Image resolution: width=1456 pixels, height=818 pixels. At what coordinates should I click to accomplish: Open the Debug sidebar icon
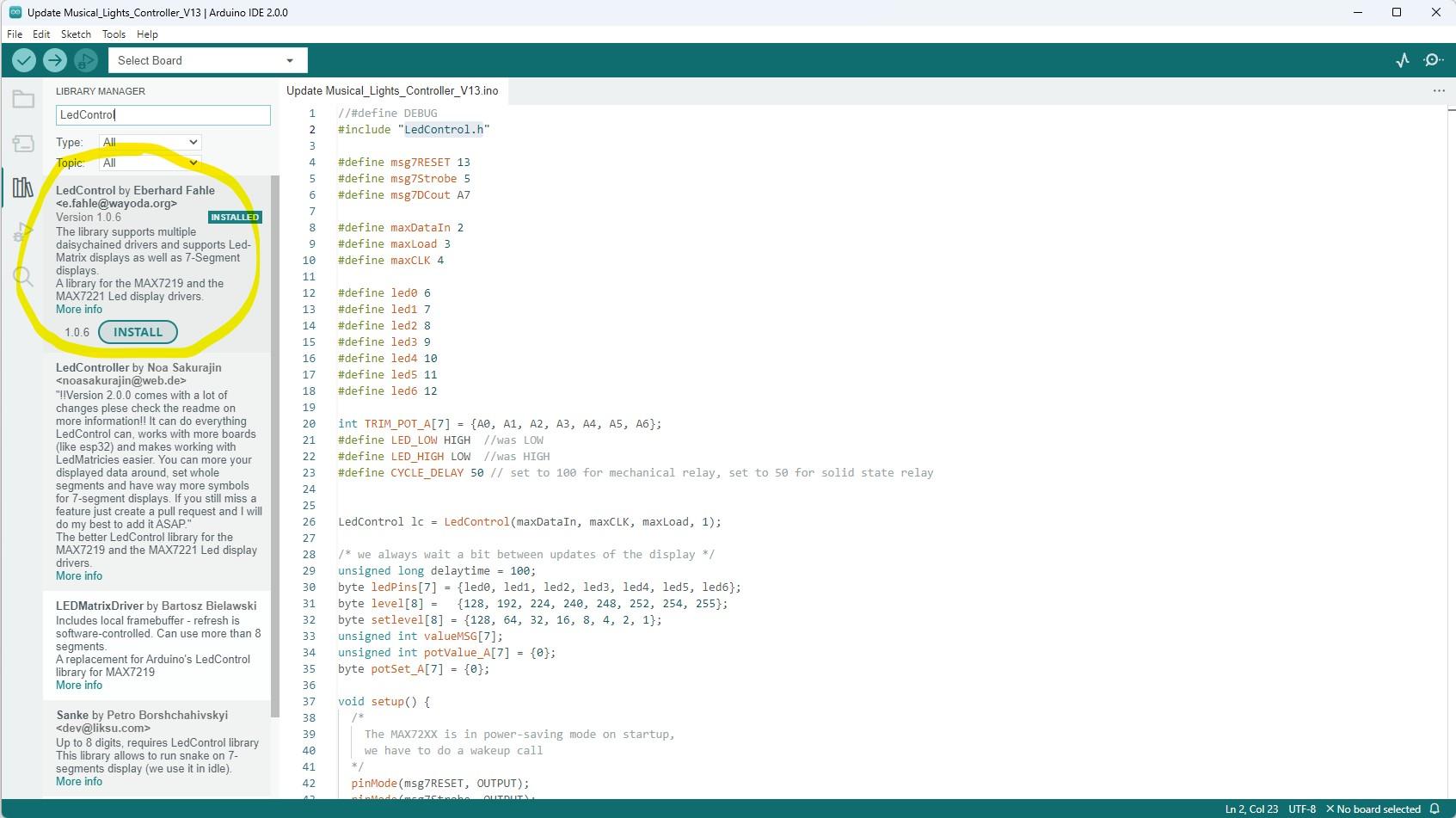click(x=23, y=232)
